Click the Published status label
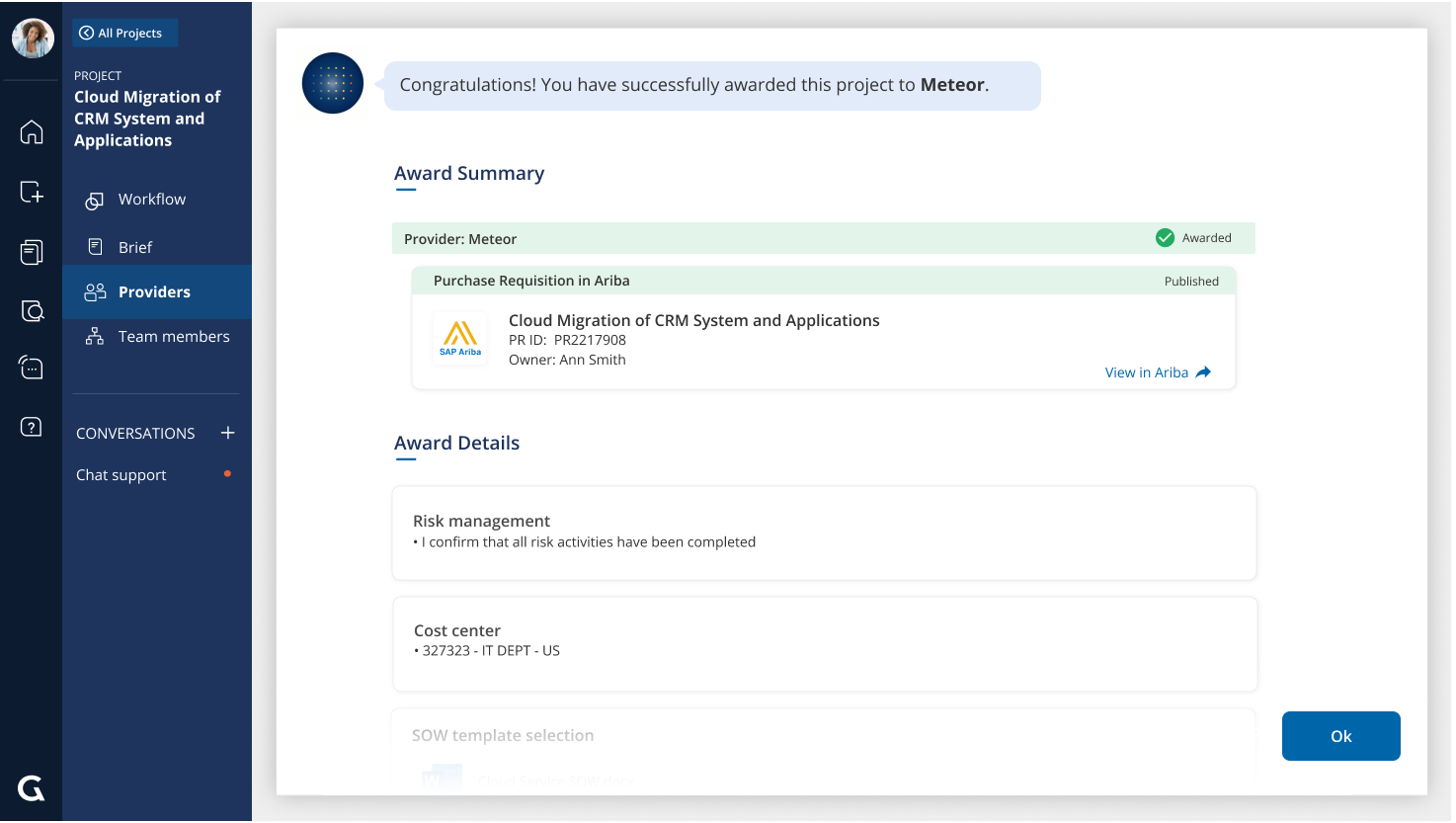 pos(1191,282)
